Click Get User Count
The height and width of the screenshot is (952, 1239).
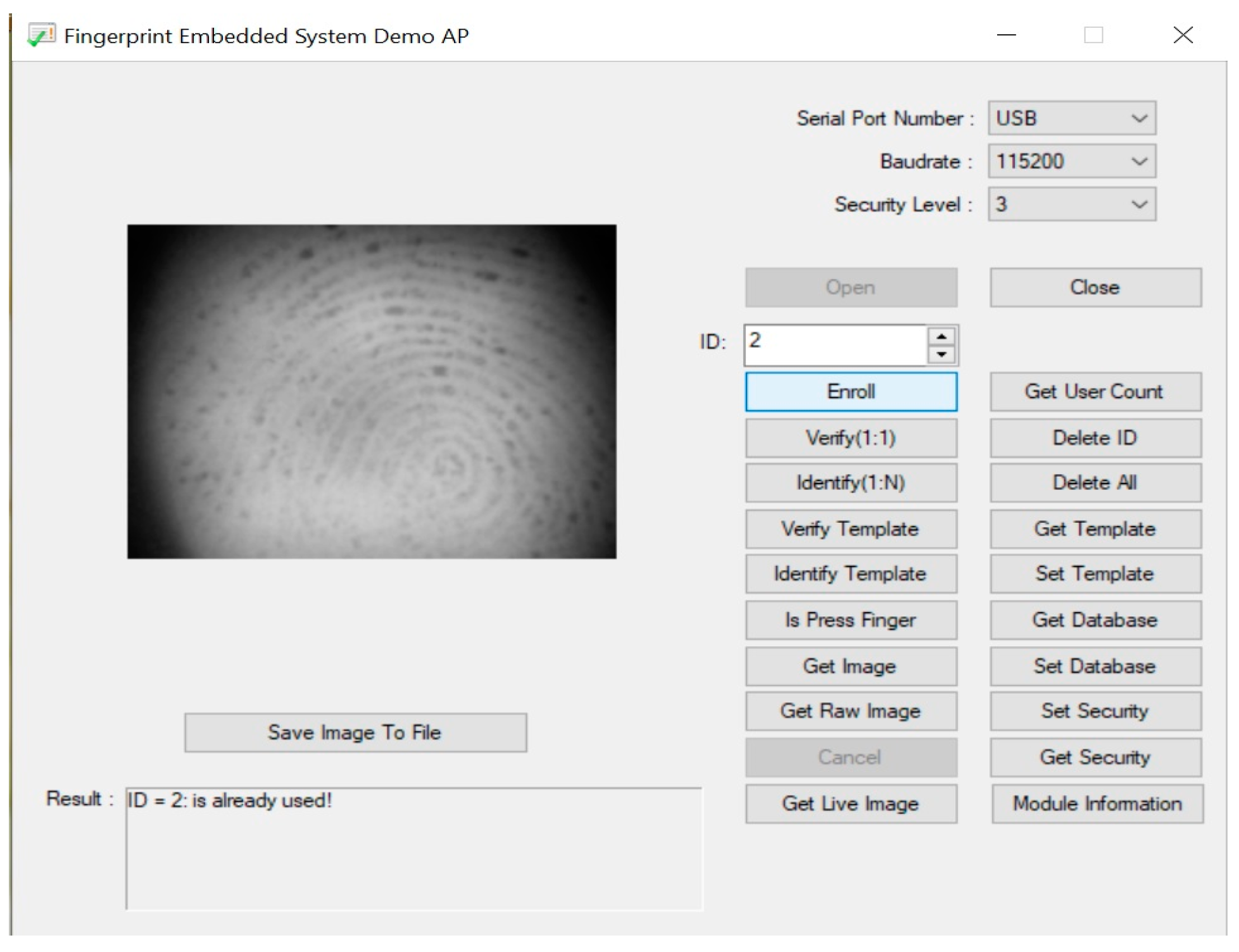tap(1095, 392)
